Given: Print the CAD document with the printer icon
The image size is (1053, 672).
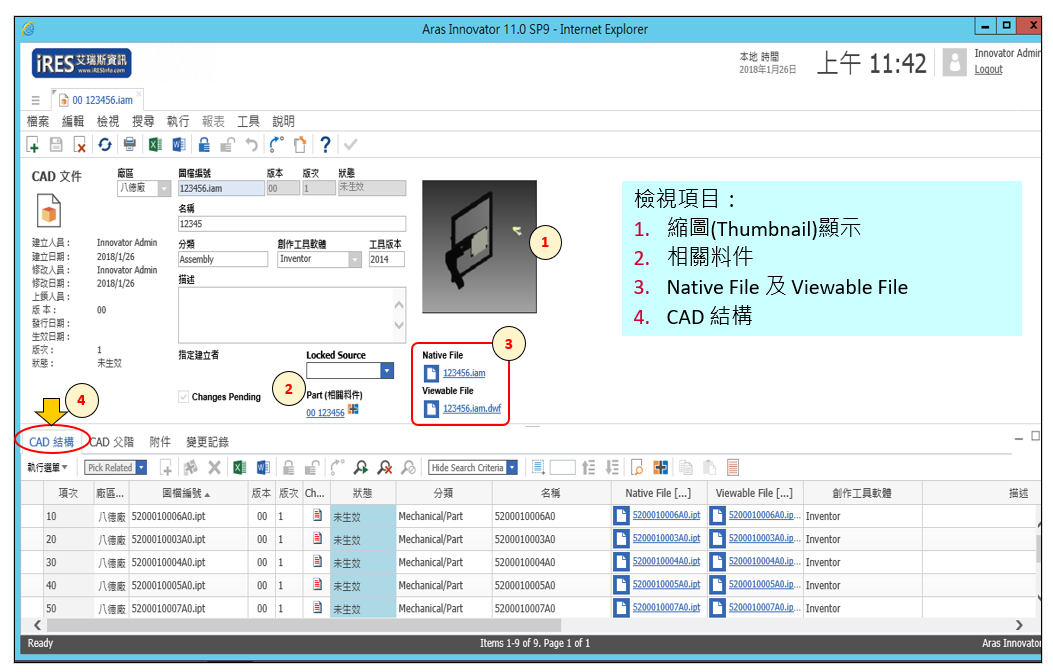Looking at the screenshot, I should 130,144.
